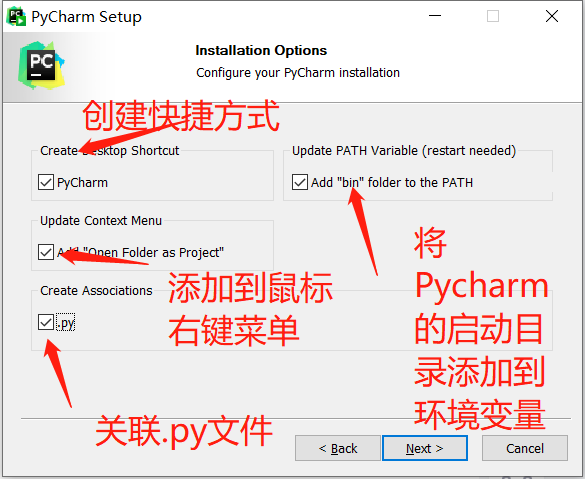Viewport: 585px width, 479px height.
Task: Go to next step with Next button
Action: pos(425,448)
